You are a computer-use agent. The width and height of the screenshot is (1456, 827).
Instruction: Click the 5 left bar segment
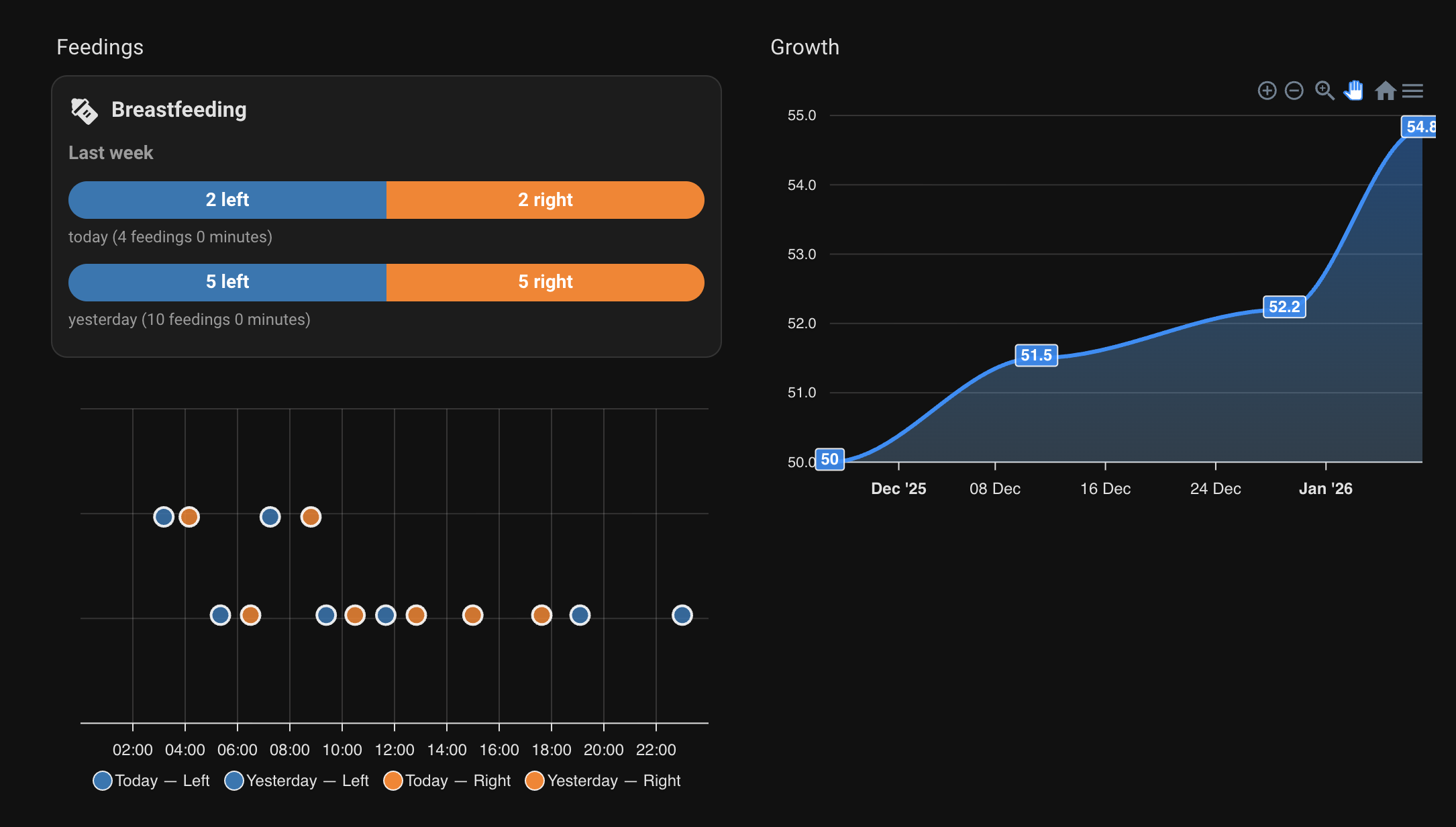(227, 282)
